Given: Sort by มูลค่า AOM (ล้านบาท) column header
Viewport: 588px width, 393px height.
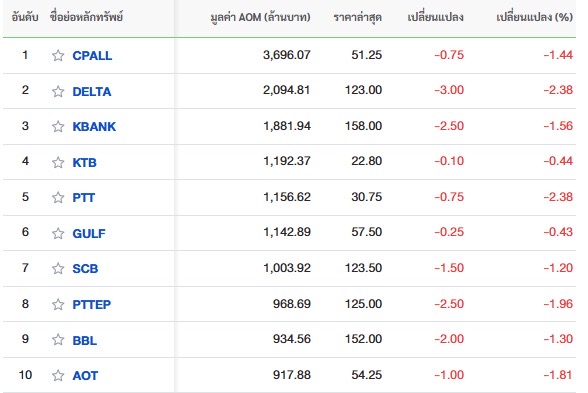Looking at the screenshot, I should click(260, 17).
